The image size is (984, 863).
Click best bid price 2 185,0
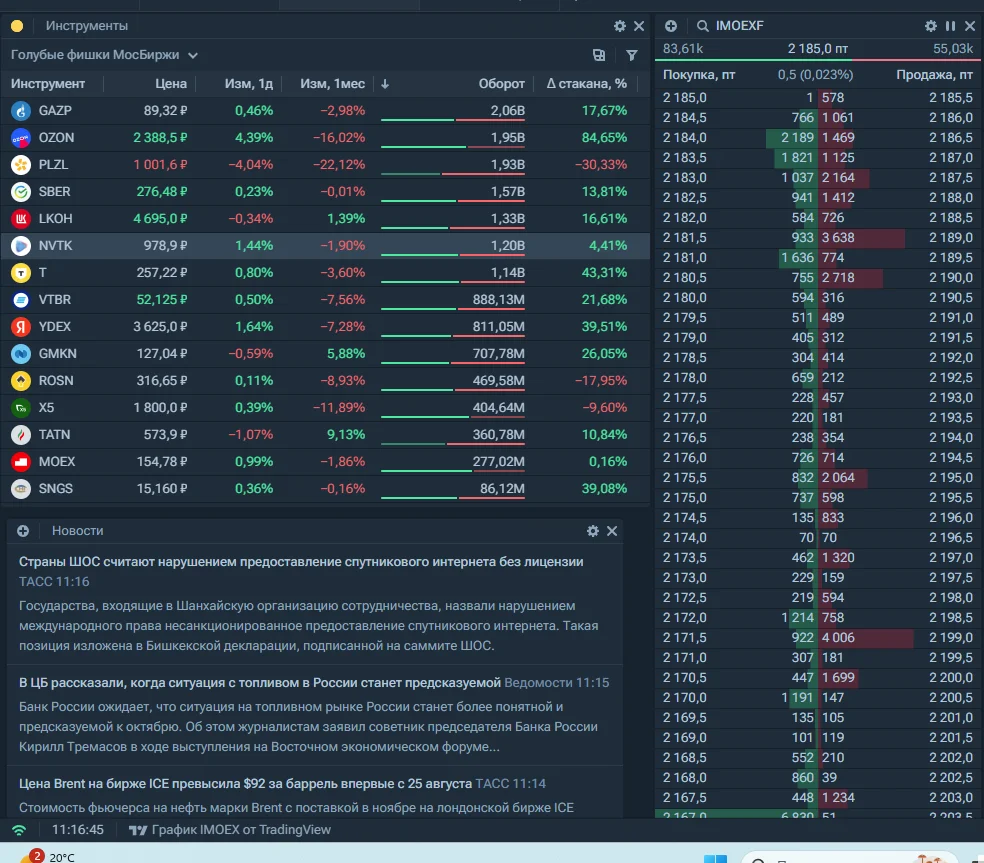(x=685, y=97)
